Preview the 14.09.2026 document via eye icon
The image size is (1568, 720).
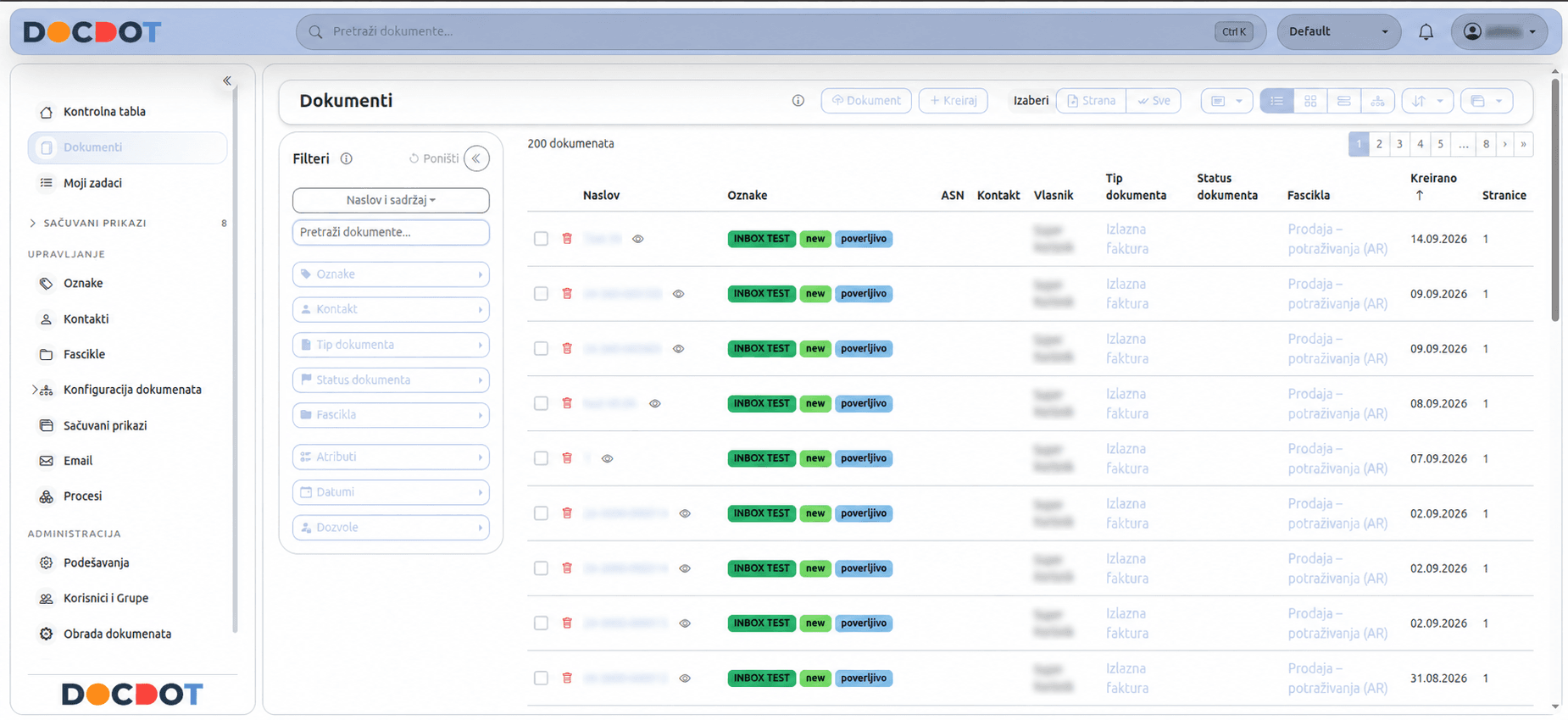tap(638, 240)
